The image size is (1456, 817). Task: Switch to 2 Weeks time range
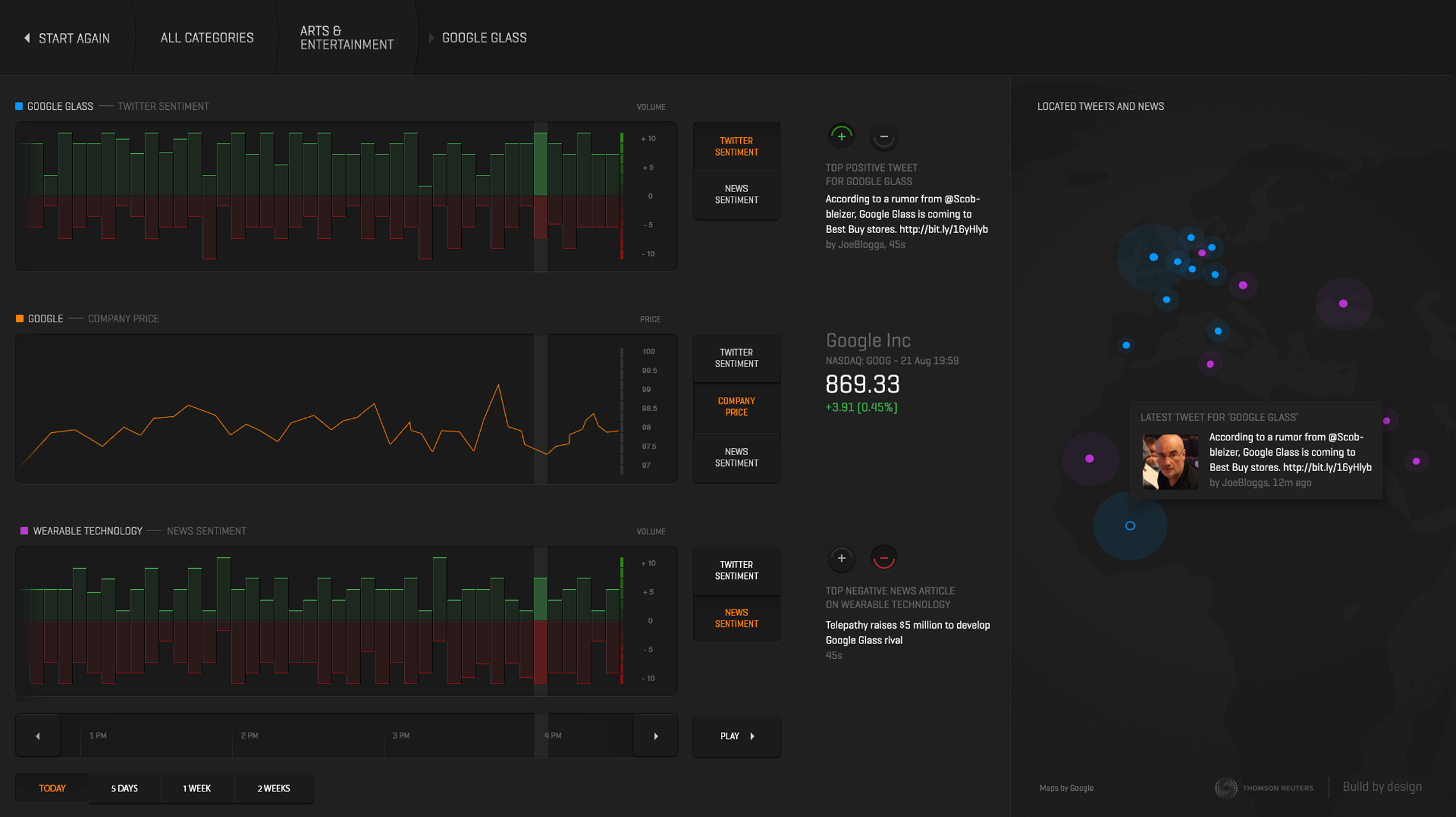[x=274, y=788]
